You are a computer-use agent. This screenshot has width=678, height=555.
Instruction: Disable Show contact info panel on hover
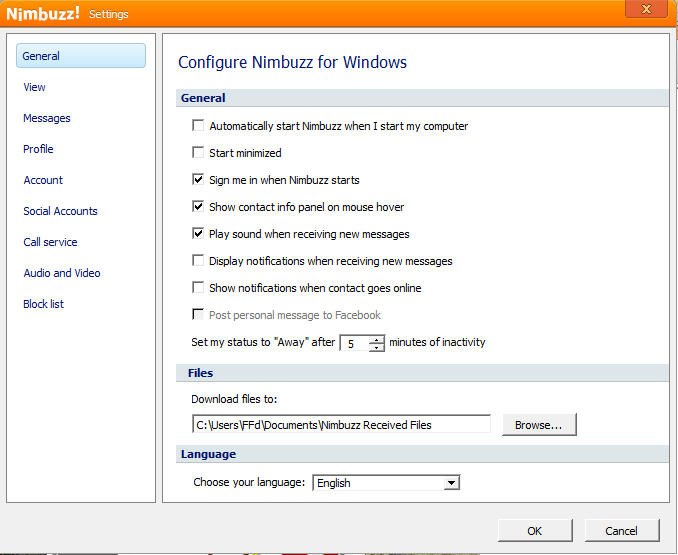(198, 206)
